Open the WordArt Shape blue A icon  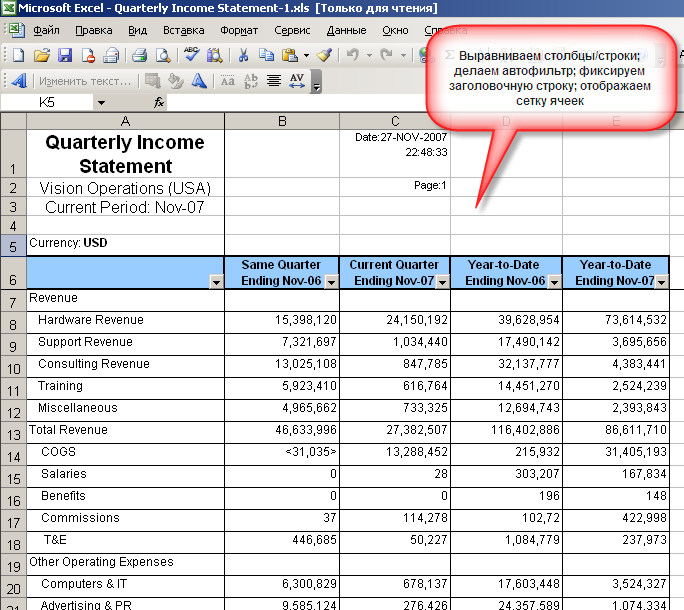[x=199, y=81]
